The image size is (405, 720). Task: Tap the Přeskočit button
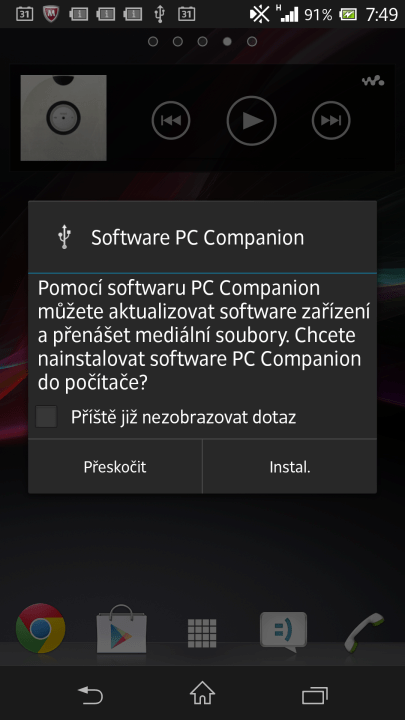[115, 467]
